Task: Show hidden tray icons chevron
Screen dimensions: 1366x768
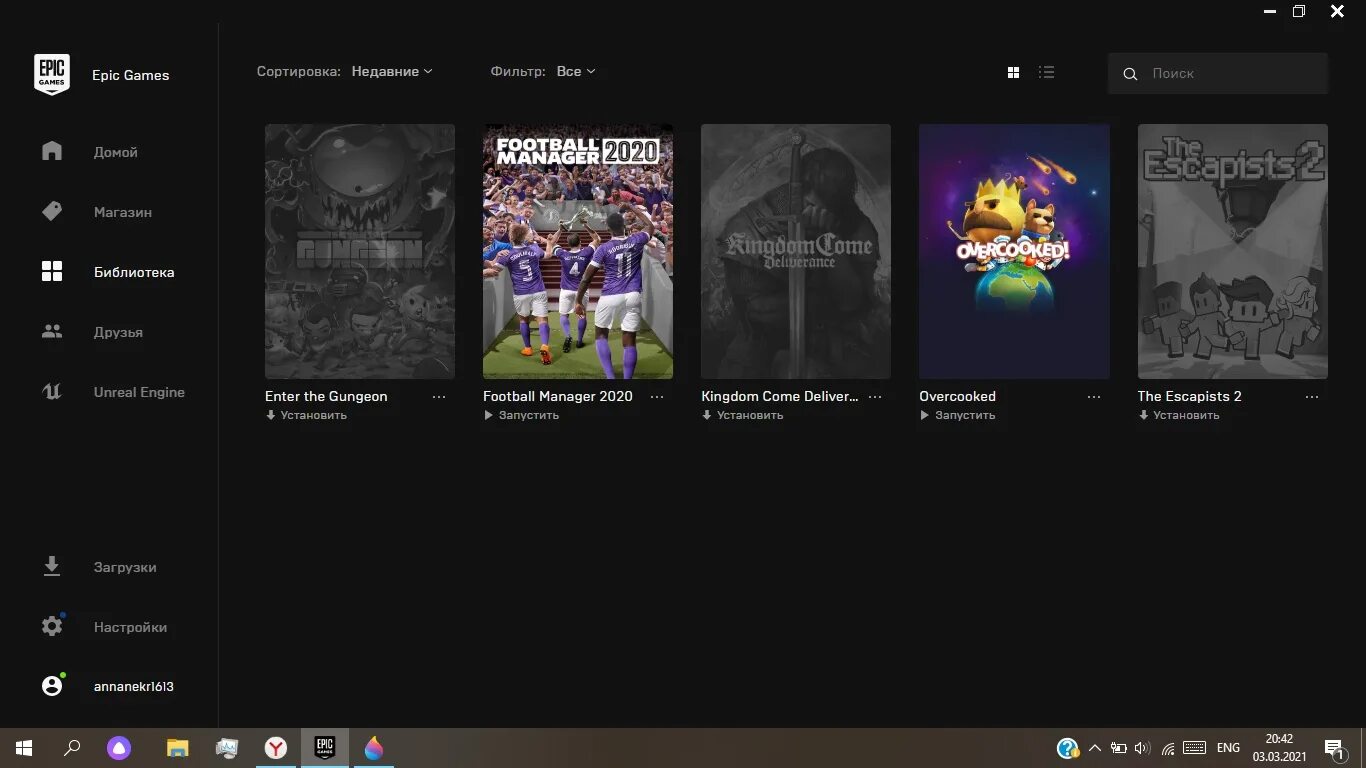Action: click(1094, 748)
